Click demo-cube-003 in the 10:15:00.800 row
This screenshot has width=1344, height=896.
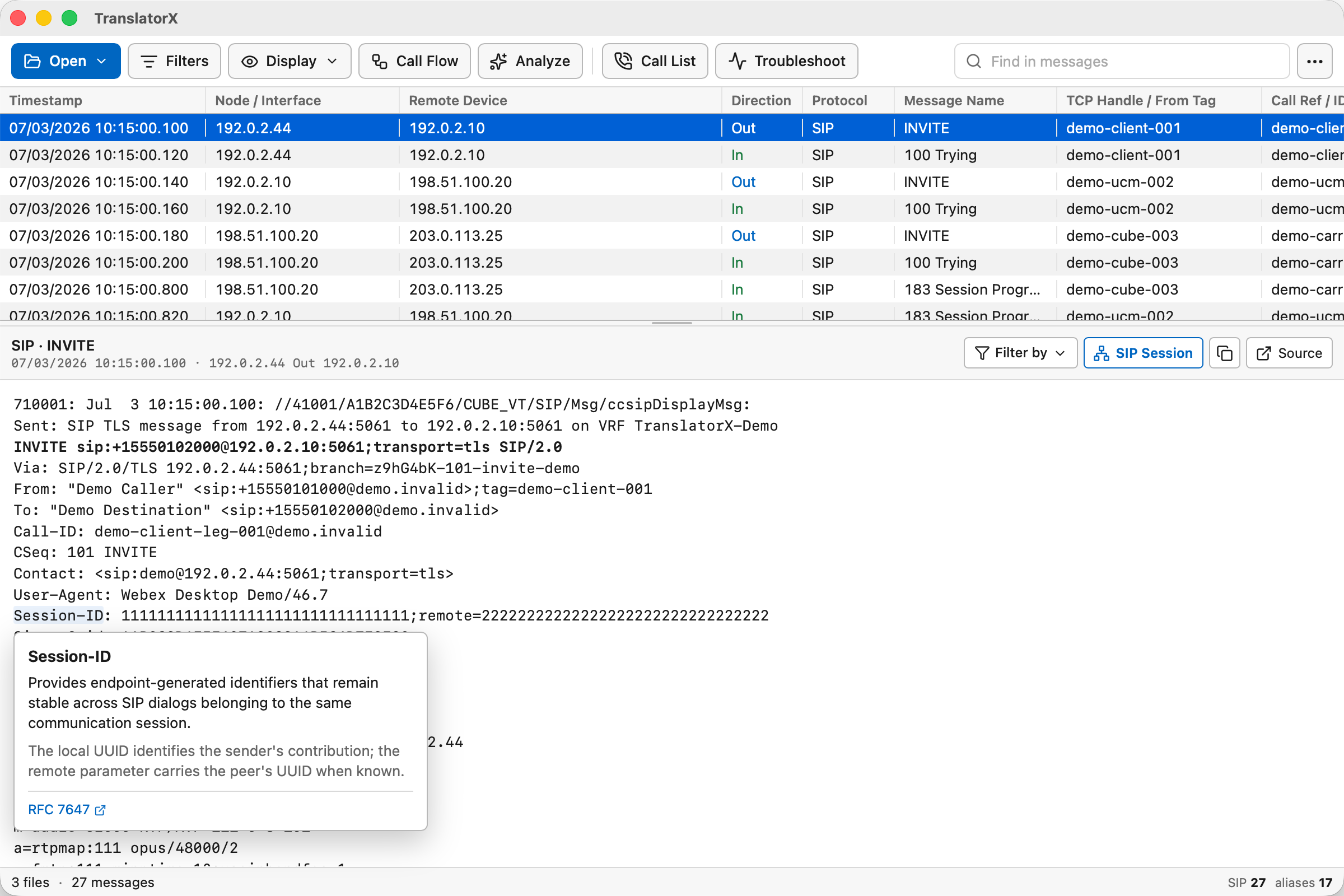click(1122, 289)
